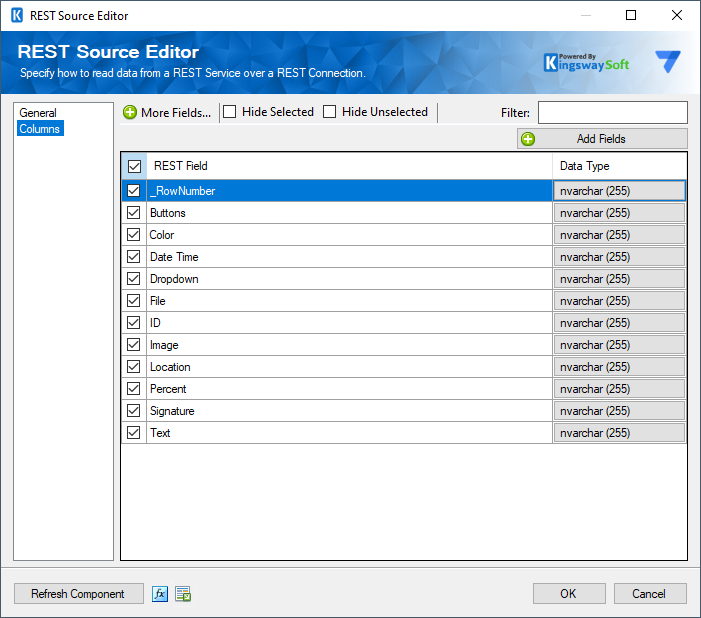Select the Dropdown field name

point(174,279)
